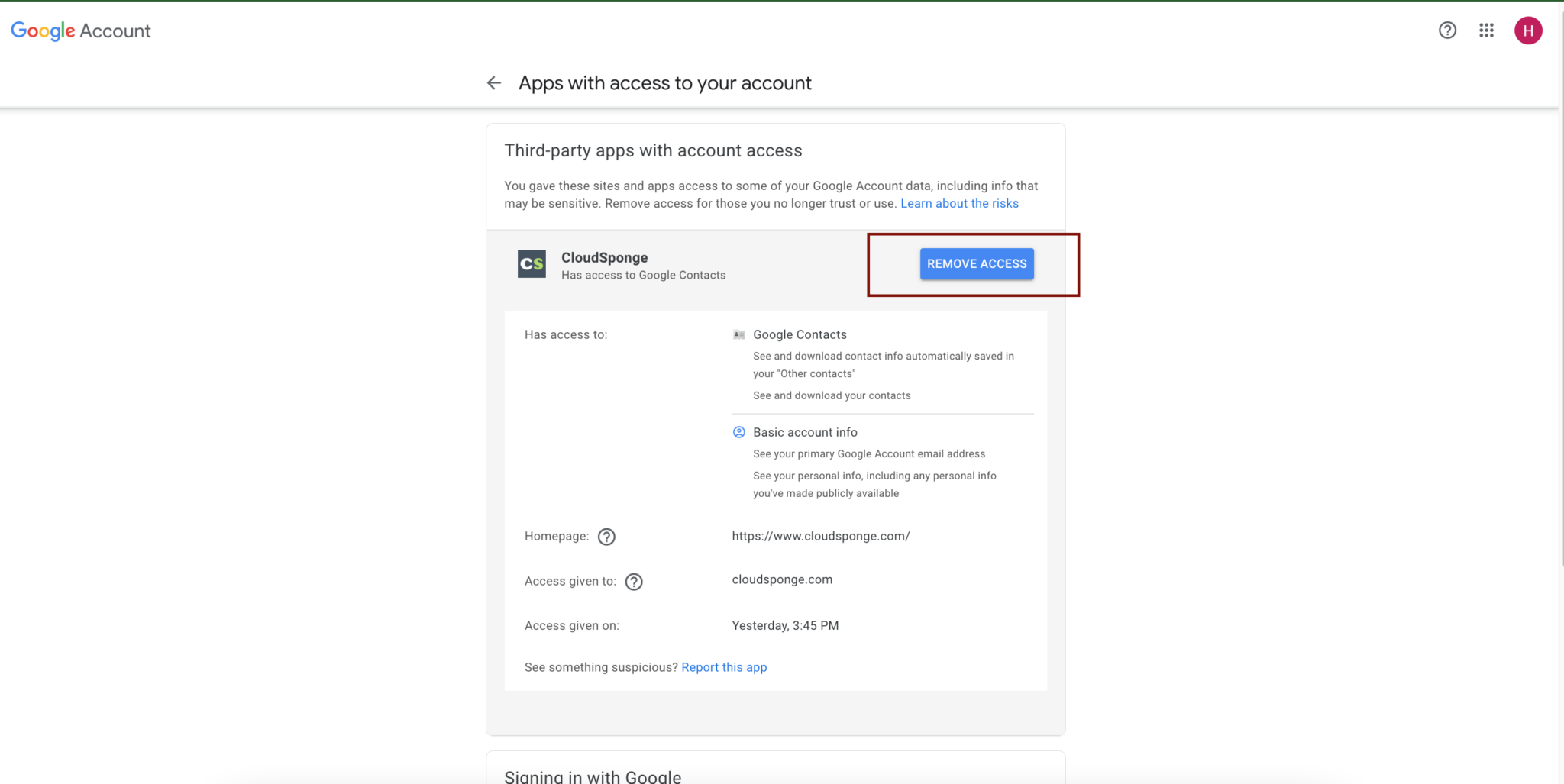Viewport: 1564px width, 784px height.
Task: Click the help icon beside Access given to
Action: pos(634,582)
